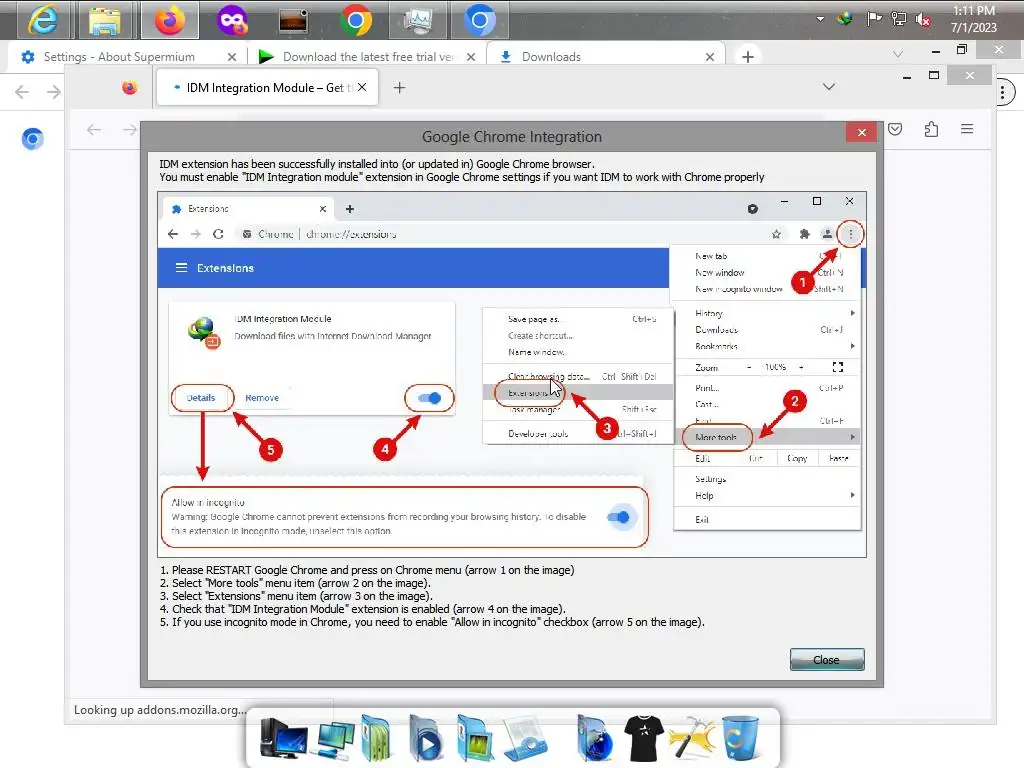Image resolution: width=1024 pixels, height=768 pixels.
Task: Open Firefox extensions puzzle icon
Action: pyautogui.click(x=931, y=129)
